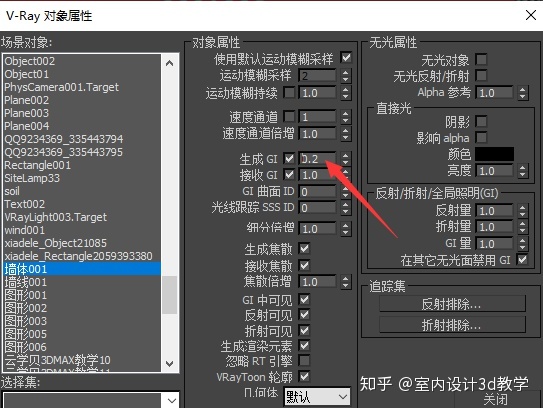Click the 速度通道倍增 value field
Viewport: 543px width, 408px height.
pyautogui.click(x=318, y=134)
